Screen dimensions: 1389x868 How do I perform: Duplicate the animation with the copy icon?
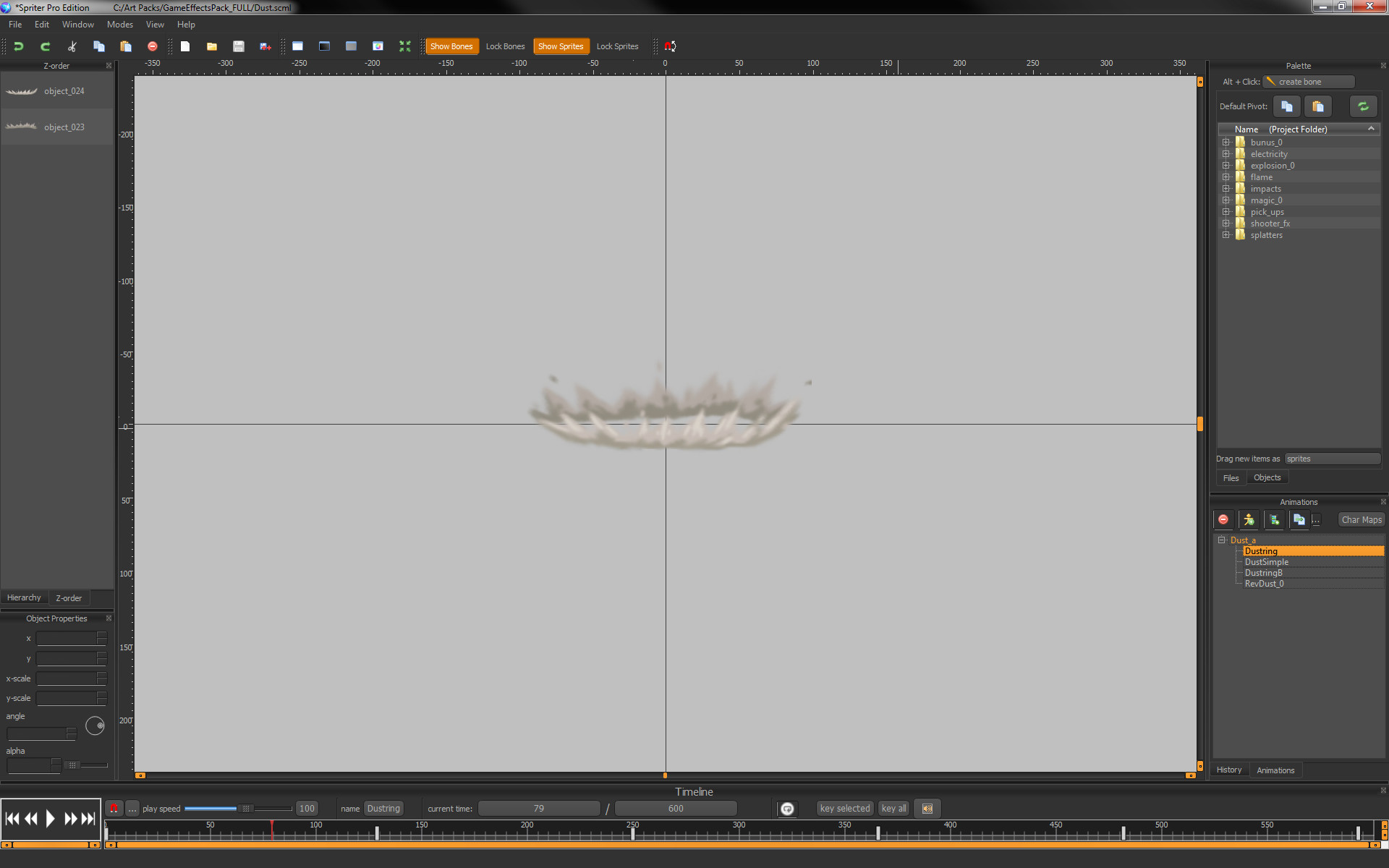click(x=1299, y=519)
